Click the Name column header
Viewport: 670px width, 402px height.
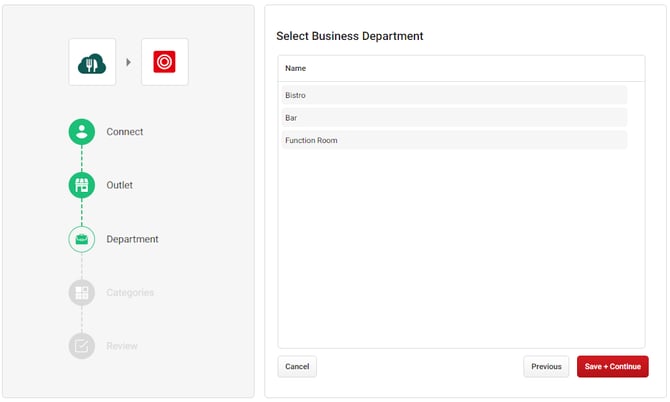click(x=295, y=68)
